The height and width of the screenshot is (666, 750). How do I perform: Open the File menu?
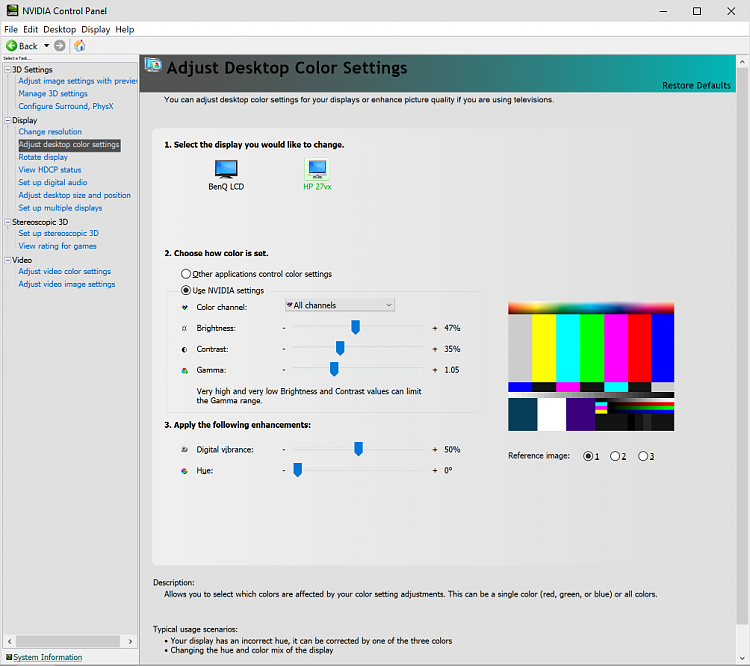[11, 30]
